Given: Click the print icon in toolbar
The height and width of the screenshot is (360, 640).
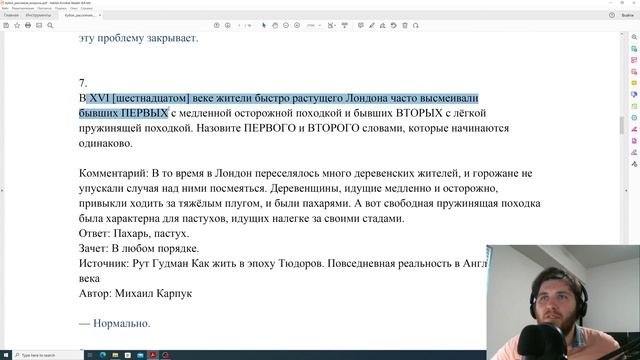Looking at the screenshot, I should (28, 25).
